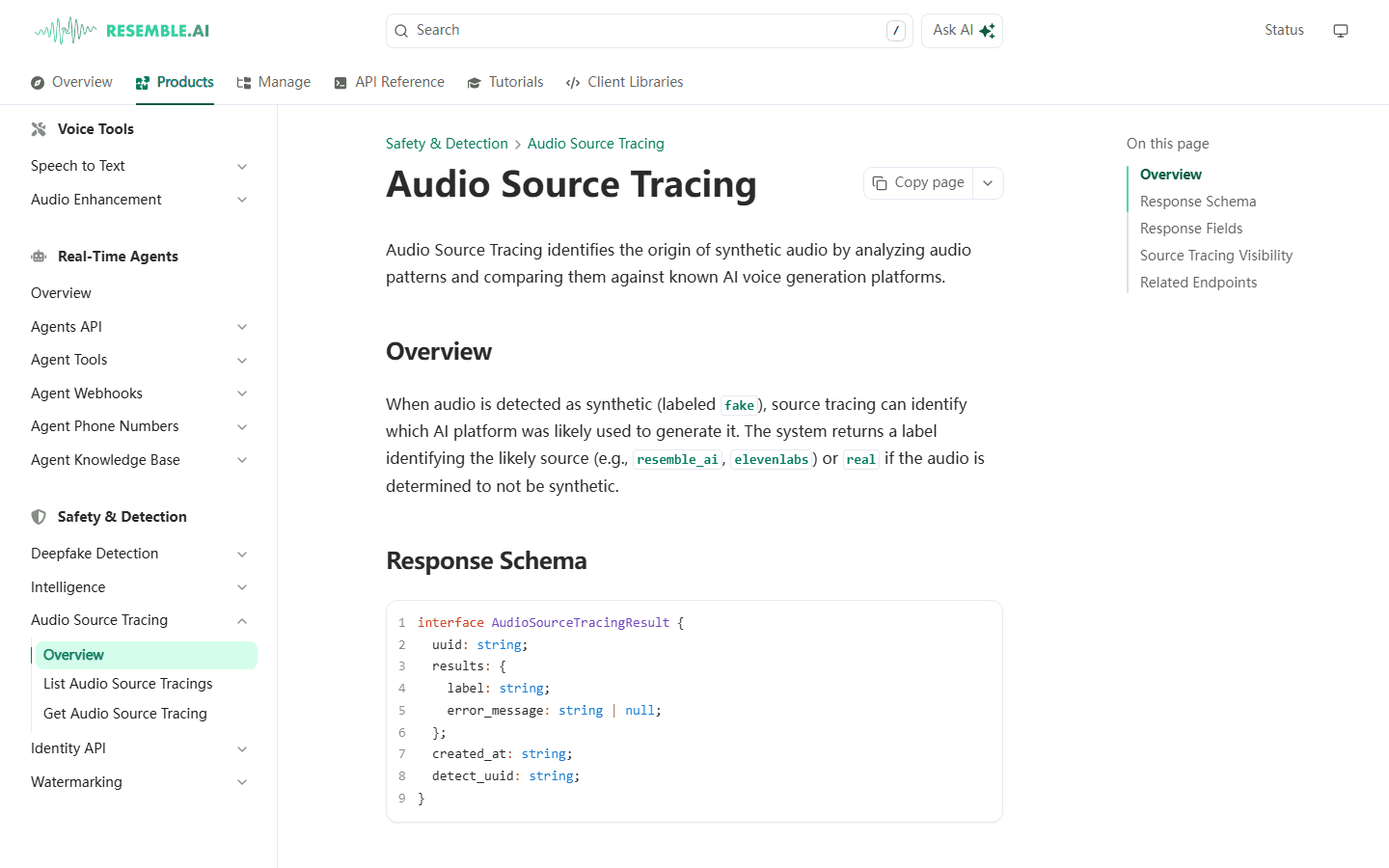1389x868 pixels.
Task: Click the Speech to Text sidebar label
Action: [78, 166]
